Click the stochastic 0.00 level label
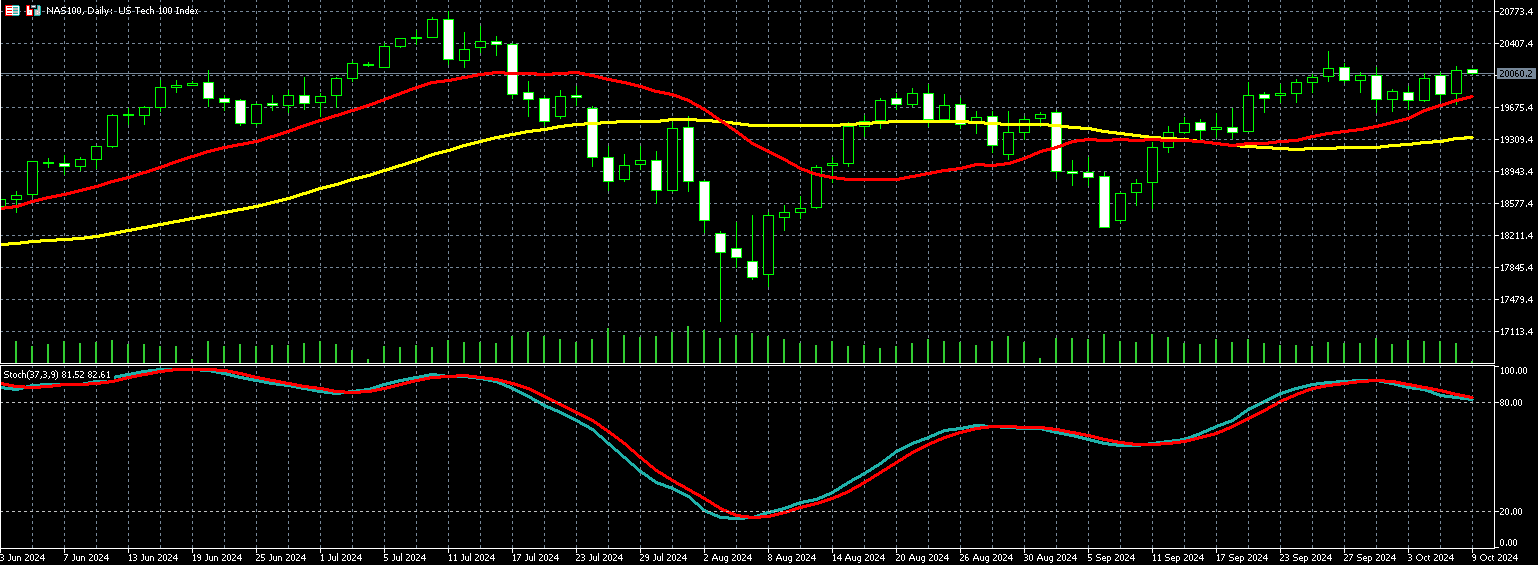1538x565 pixels. (1510, 543)
